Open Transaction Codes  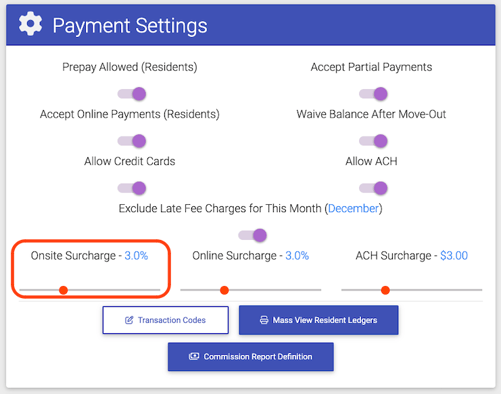click(x=166, y=320)
